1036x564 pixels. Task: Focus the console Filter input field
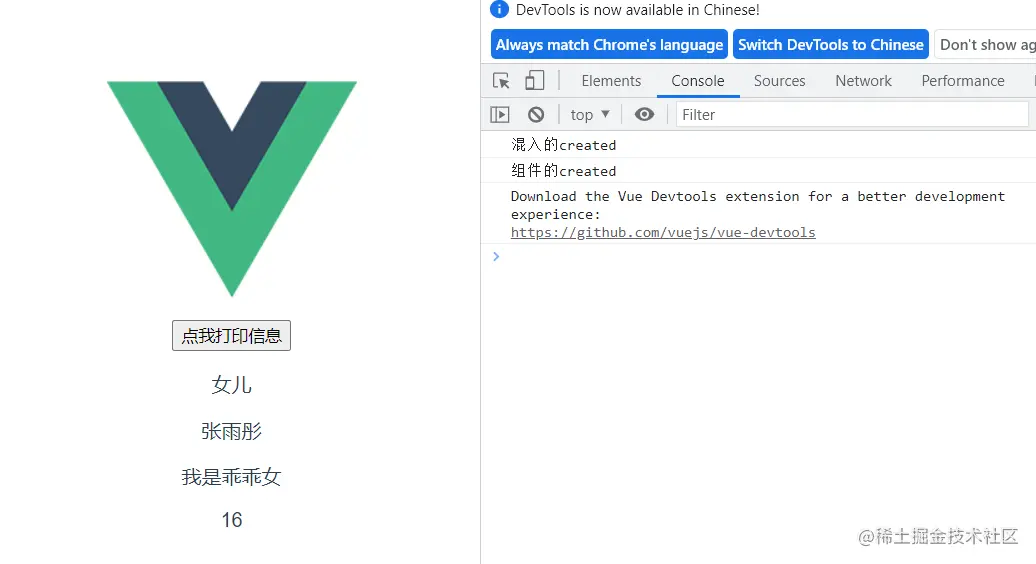pos(852,115)
